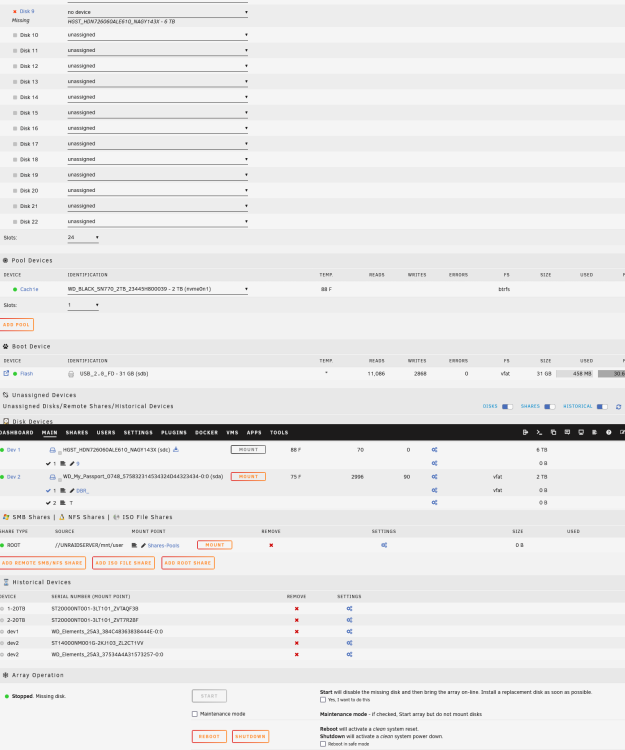Open Disk 13 unassigned dropdown
Image resolution: width=625 pixels, height=750 pixels.
pyautogui.click(x=158, y=82)
